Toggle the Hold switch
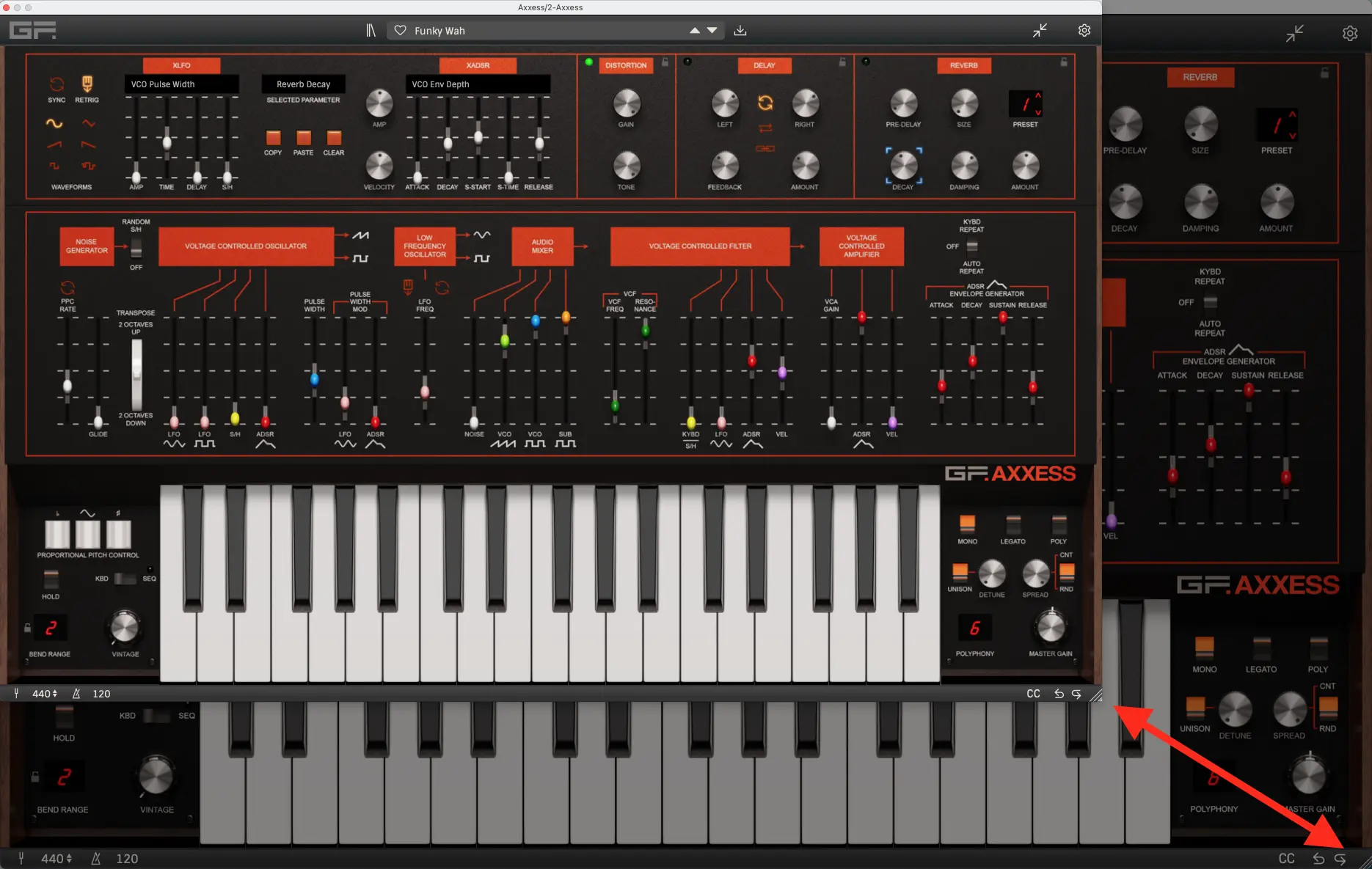 click(x=51, y=579)
